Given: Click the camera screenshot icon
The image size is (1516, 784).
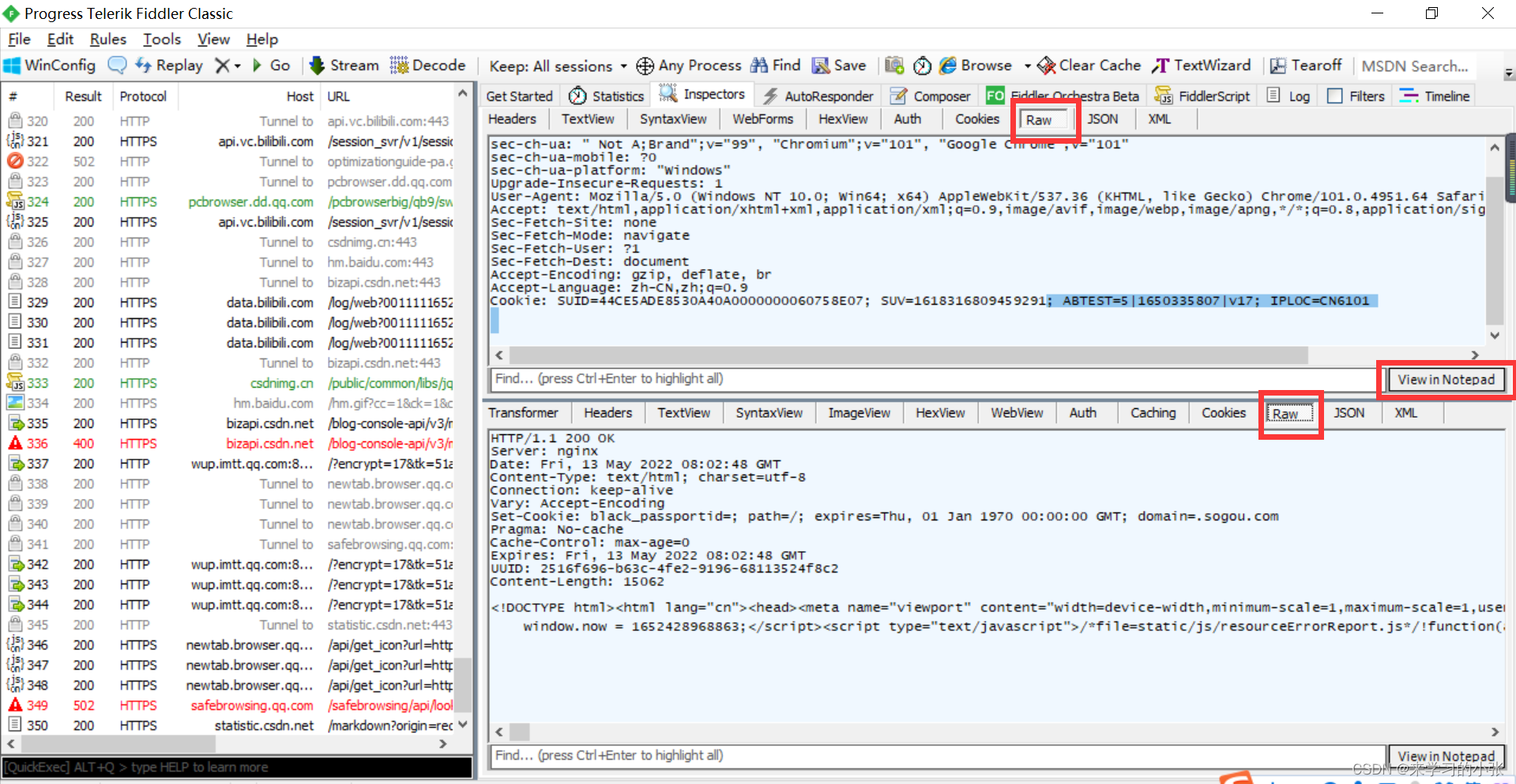Looking at the screenshot, I should click(x=894, y=66).
